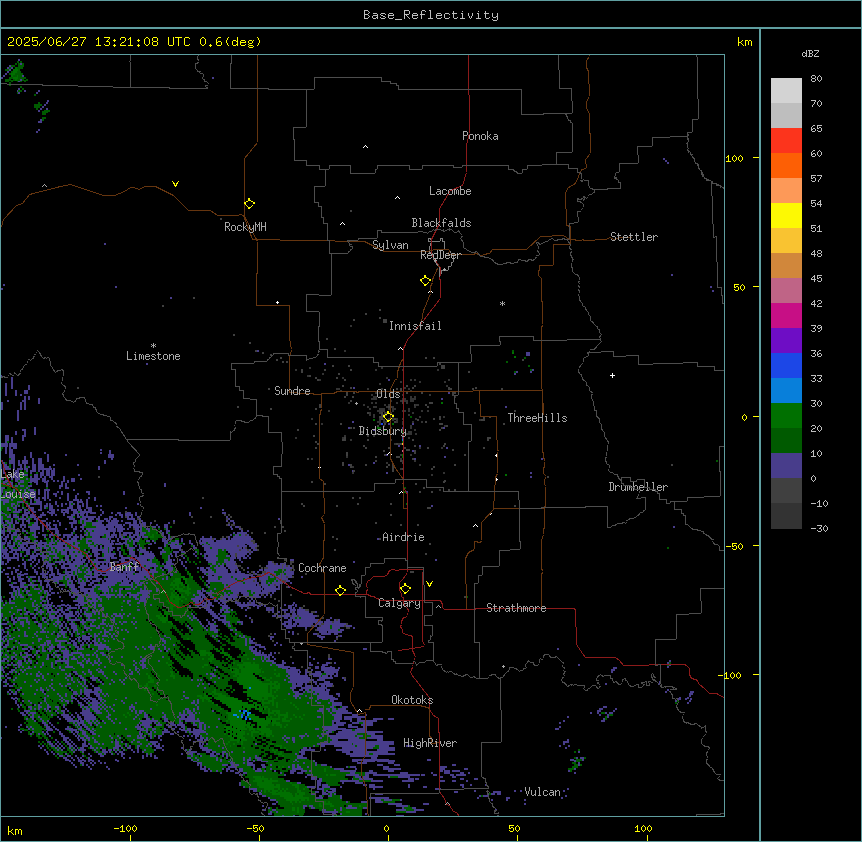Click the dBZ legend heading
The image size is (862, 842).
(810, 53)
